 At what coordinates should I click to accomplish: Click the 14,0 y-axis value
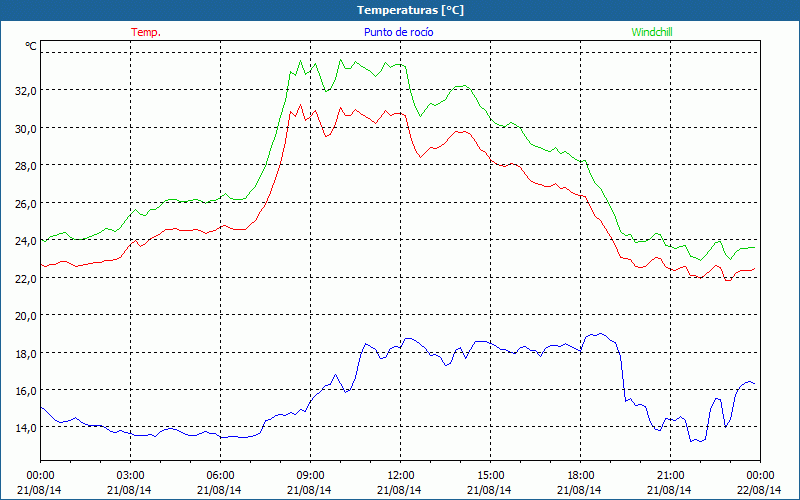point(26,428)
